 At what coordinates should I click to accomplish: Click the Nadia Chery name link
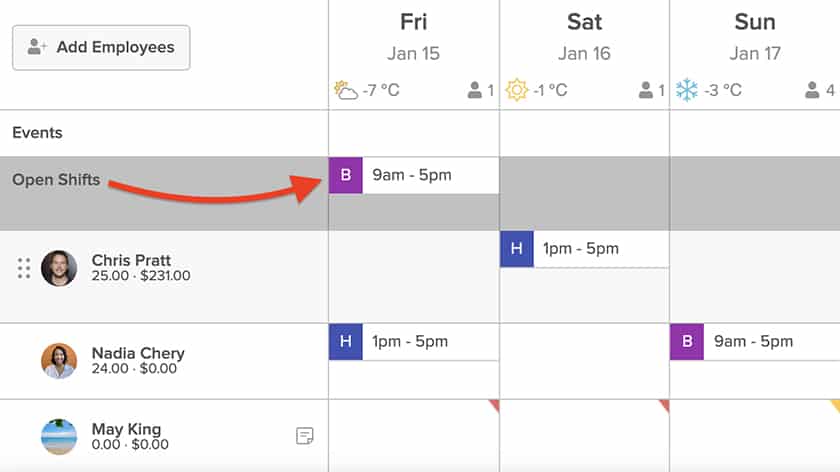pos(138,353)
